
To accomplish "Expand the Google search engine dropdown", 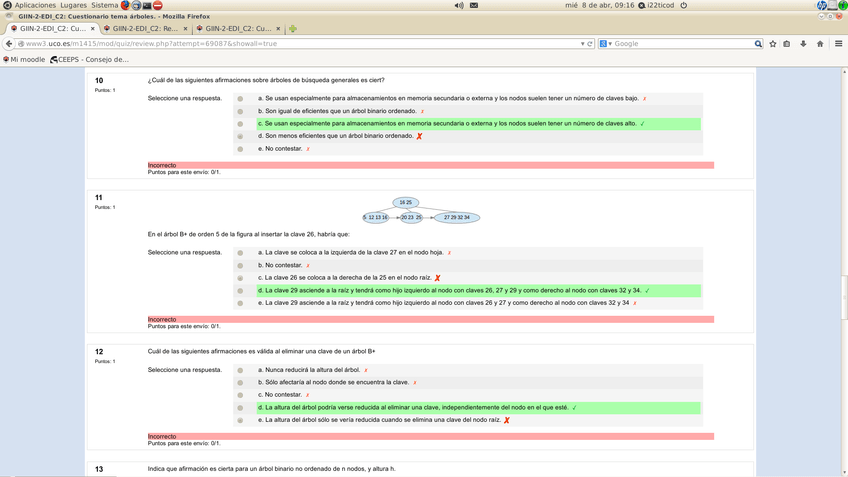I will (605, 44).
